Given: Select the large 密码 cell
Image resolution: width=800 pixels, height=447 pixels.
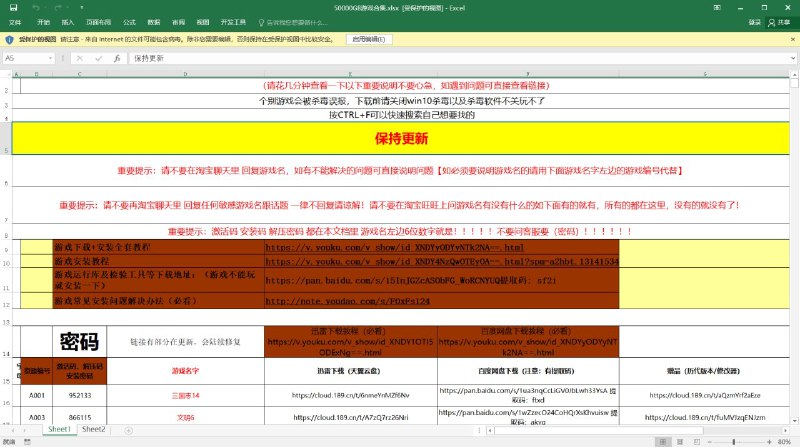Looking at the screenshot, I should tap(79, 341).
